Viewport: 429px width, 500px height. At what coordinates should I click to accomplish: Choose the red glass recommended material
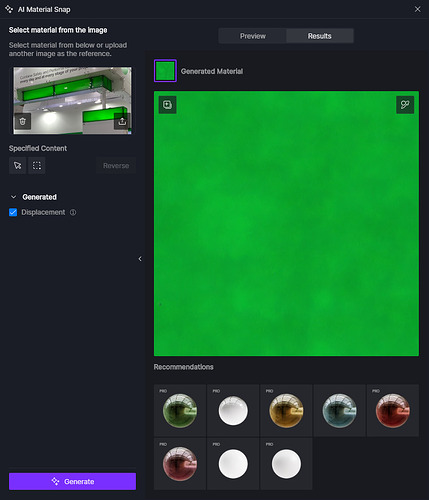pyautogui.click(x=393, y=410)
